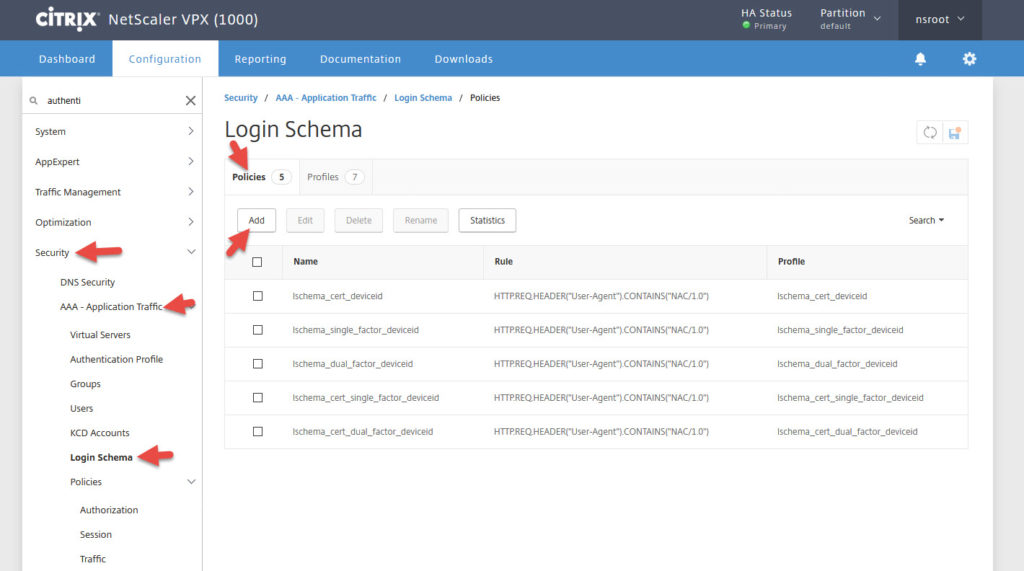The height and width of the screenshot is (571, 1024).
Task: Open the Search dropdown above the table
Action: (926, 220)
